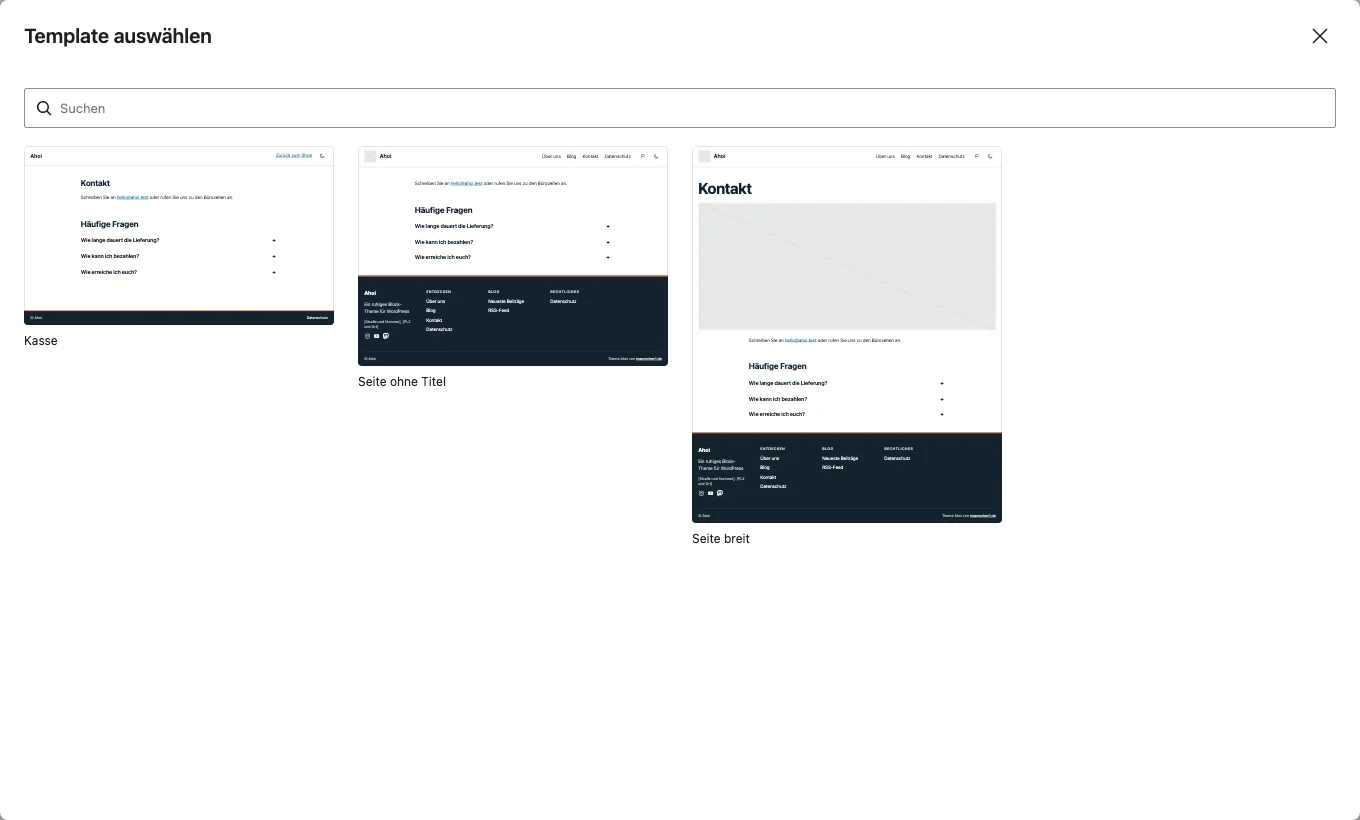
Task: Pick the Seite breit template preview
Action: (847, 335)
